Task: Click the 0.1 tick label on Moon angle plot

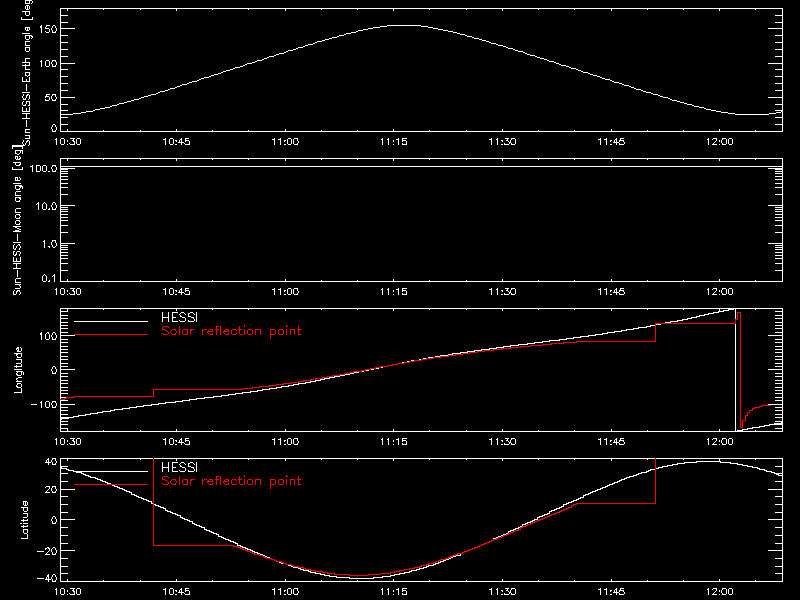Action: 49,278
